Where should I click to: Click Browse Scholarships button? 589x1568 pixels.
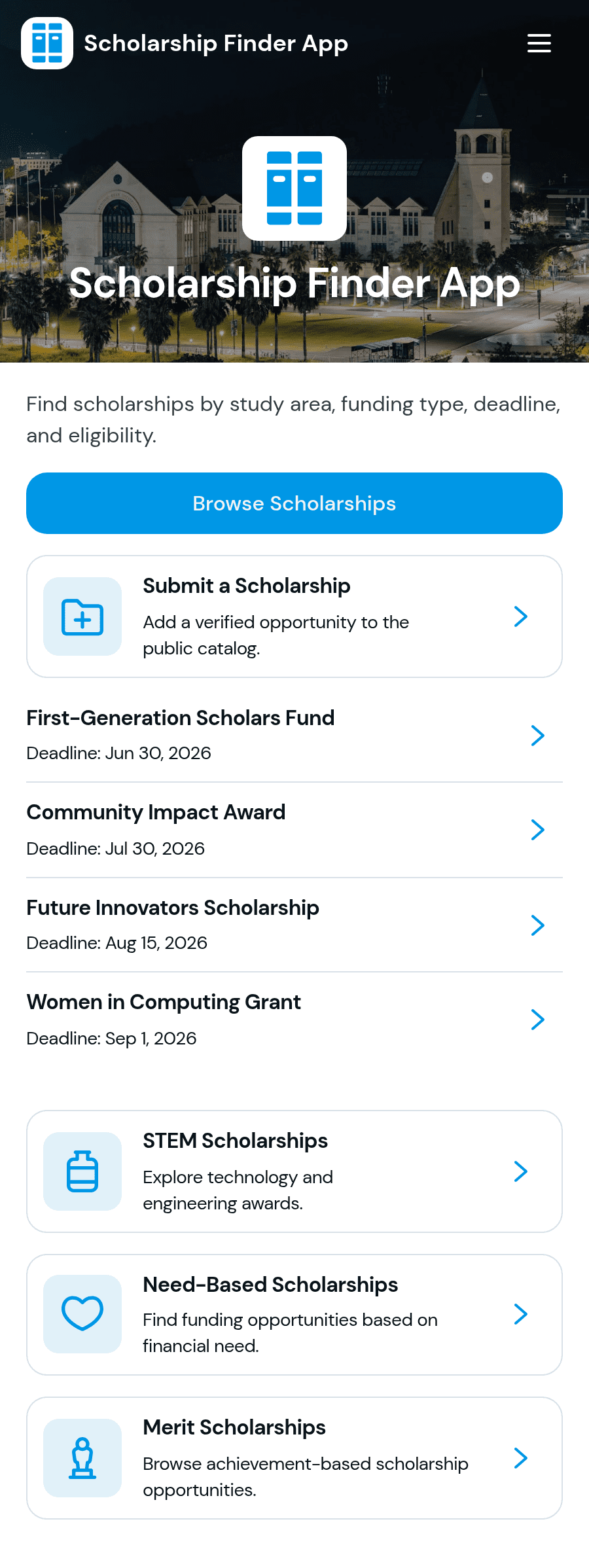click(x=294, y=503)
